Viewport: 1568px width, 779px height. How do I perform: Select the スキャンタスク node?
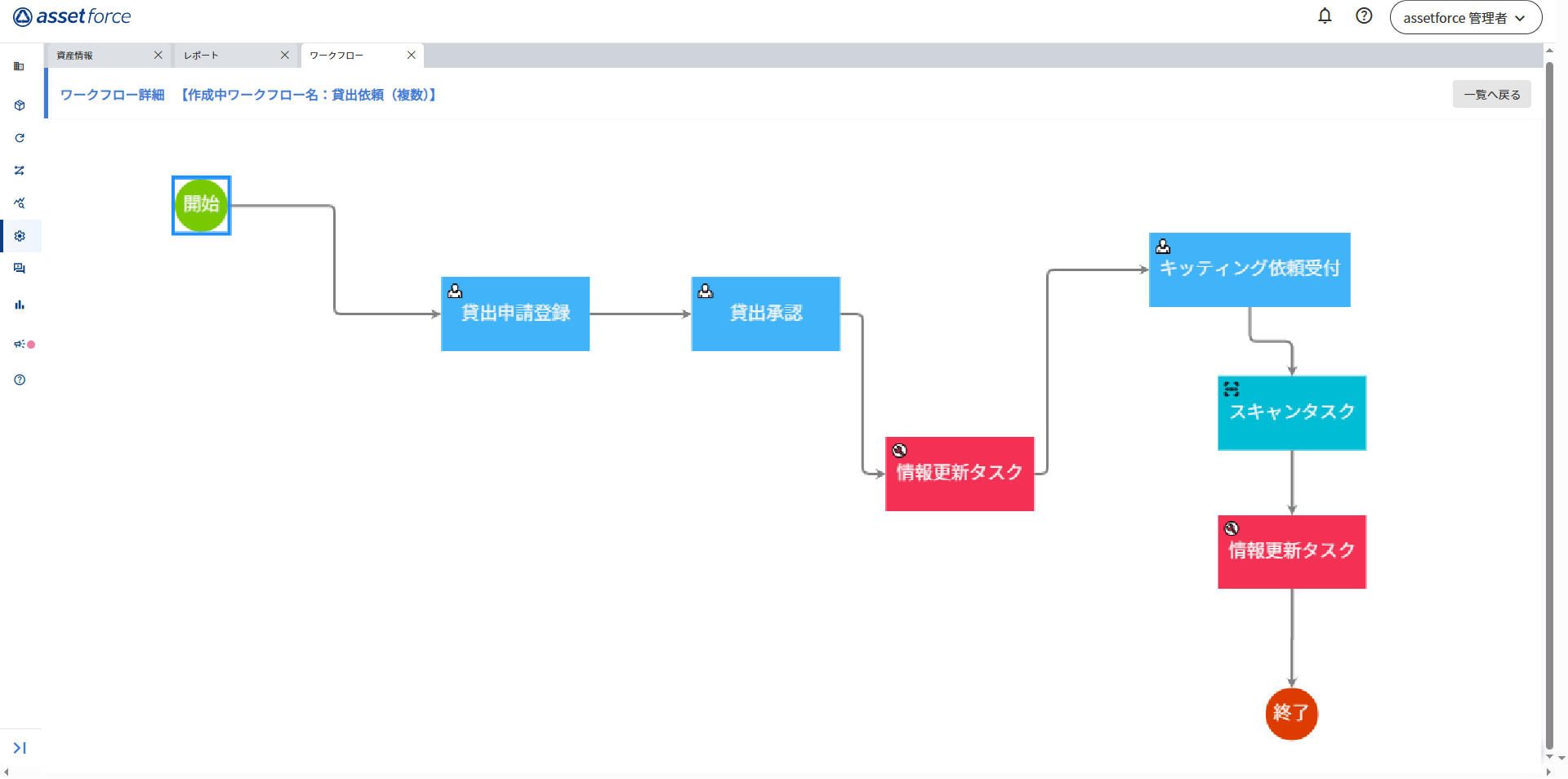pos(1291,413)
